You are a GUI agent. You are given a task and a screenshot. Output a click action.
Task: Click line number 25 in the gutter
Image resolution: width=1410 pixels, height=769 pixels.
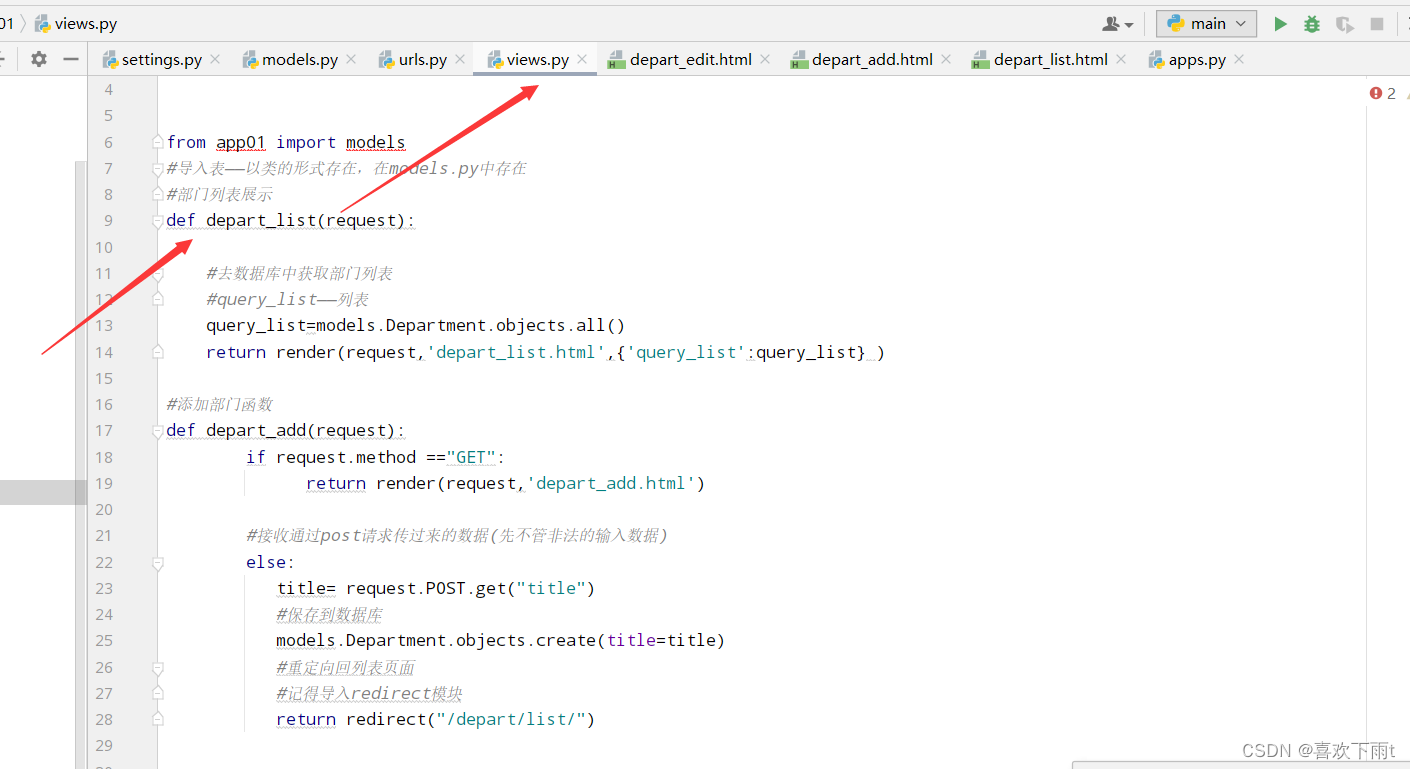[x=104, y=640]
